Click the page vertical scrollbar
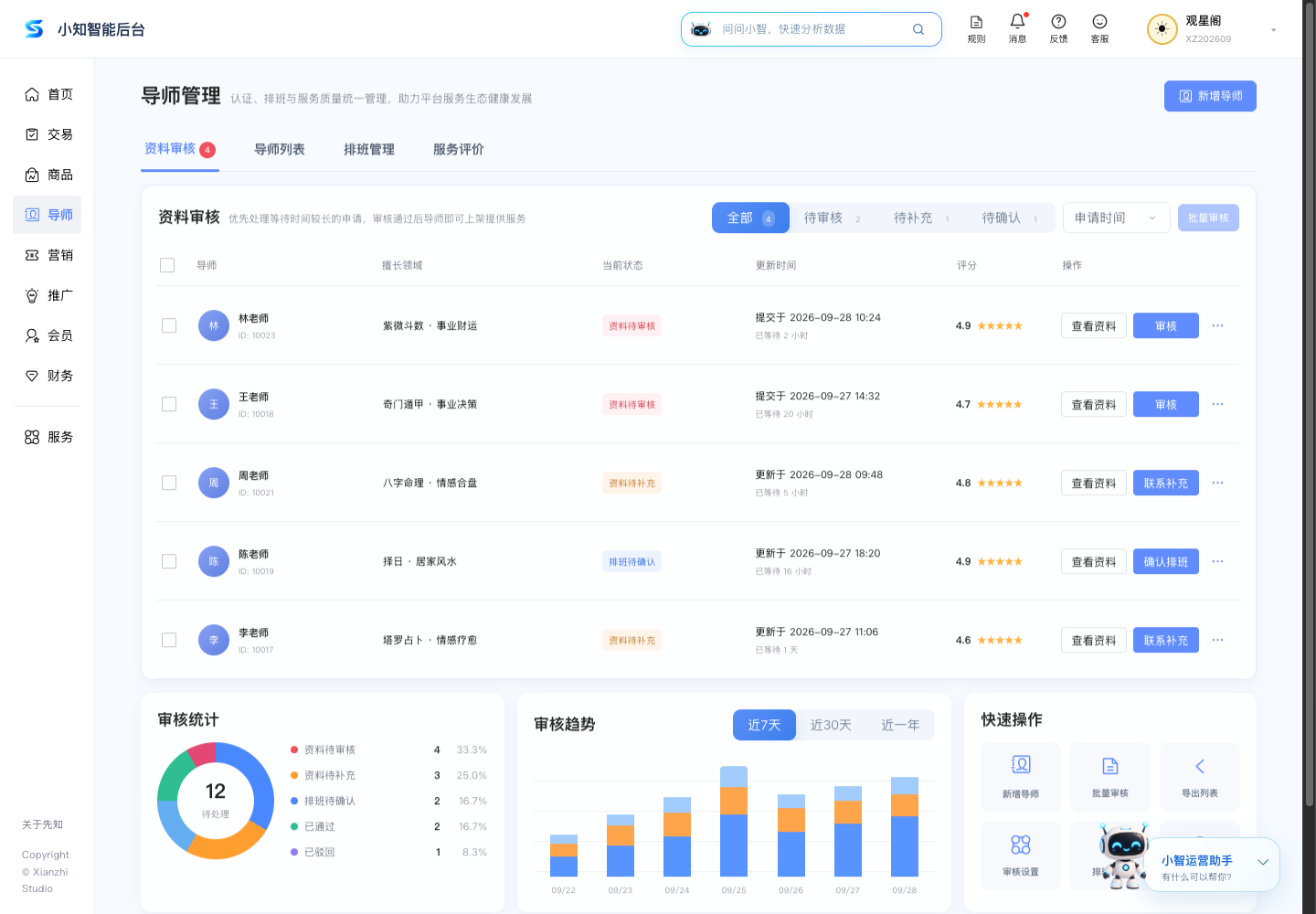Viewport: 1316px width, 914px height. (x=1309, y=402)
